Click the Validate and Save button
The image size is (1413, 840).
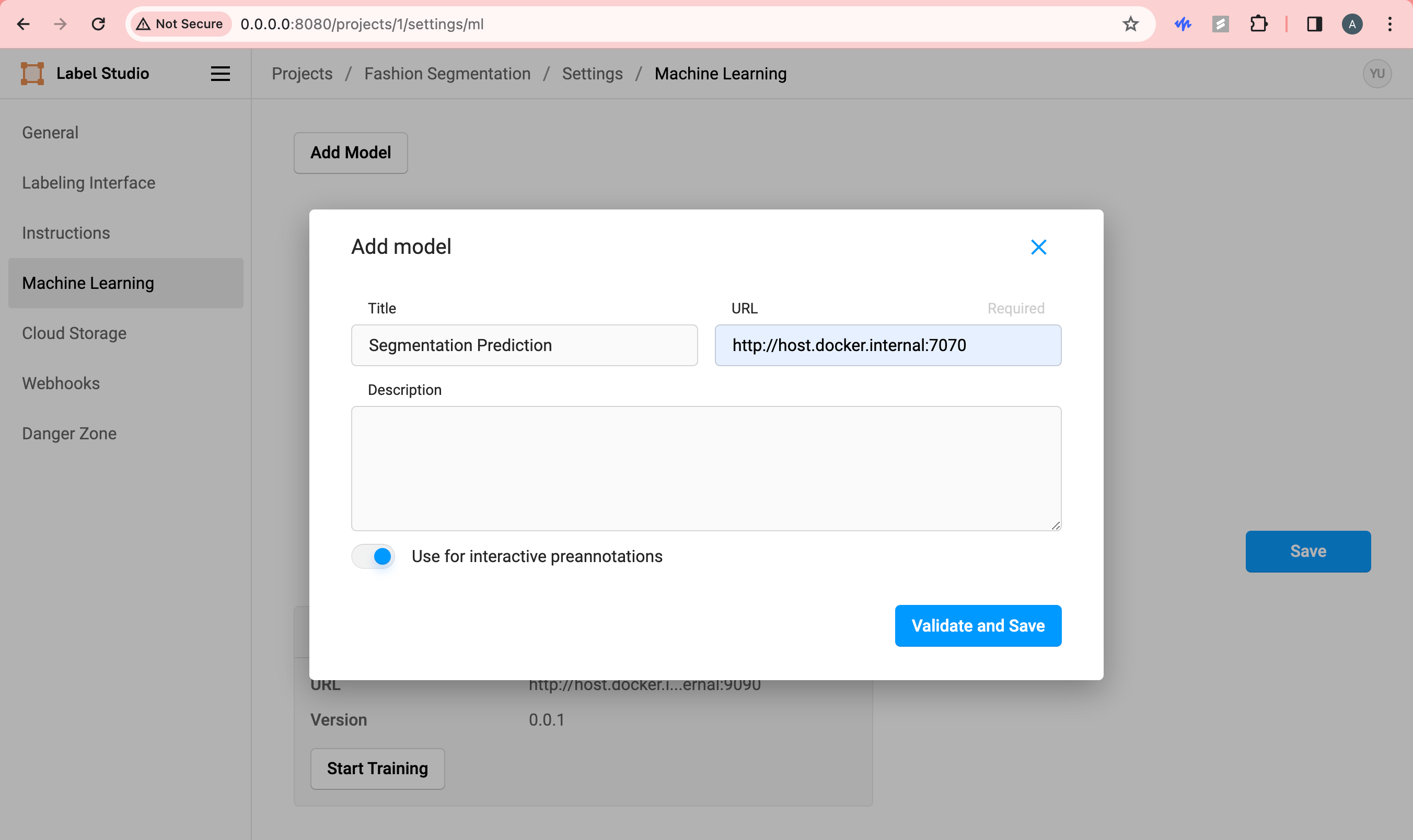click(x=977, y=625)
